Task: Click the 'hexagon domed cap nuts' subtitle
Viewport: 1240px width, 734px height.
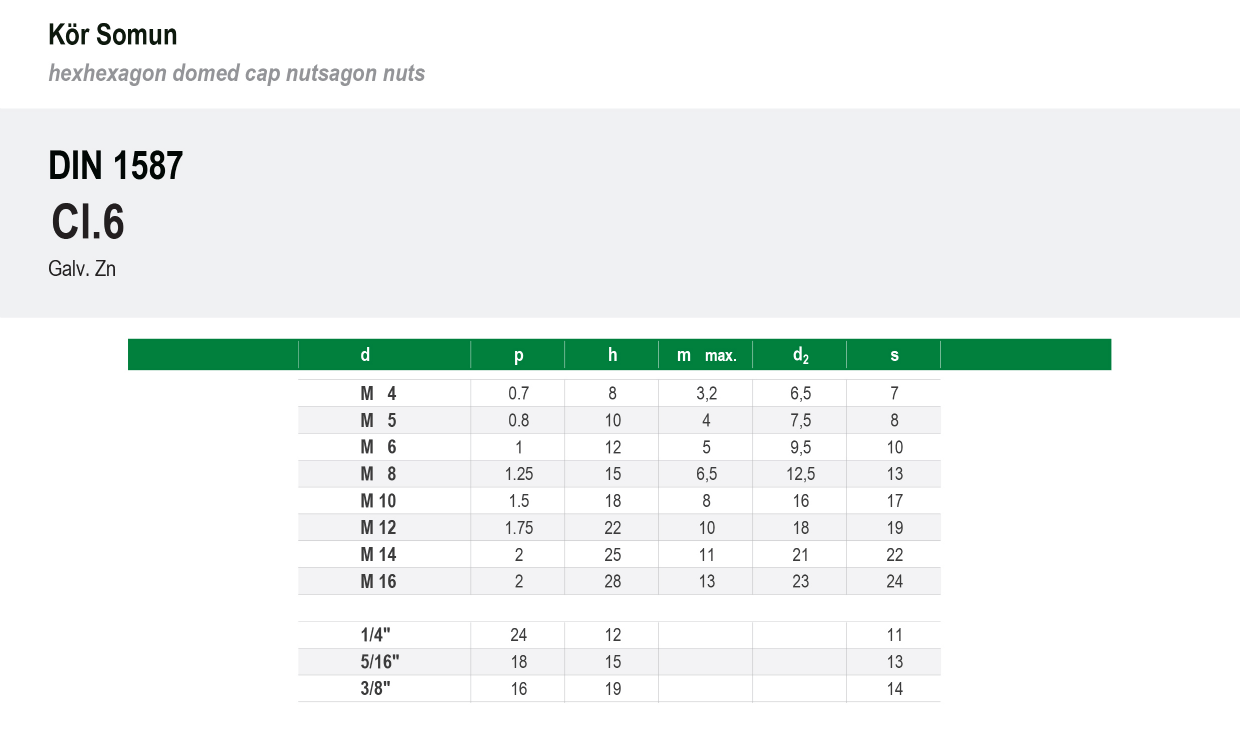Action: [x=237, y=73]
